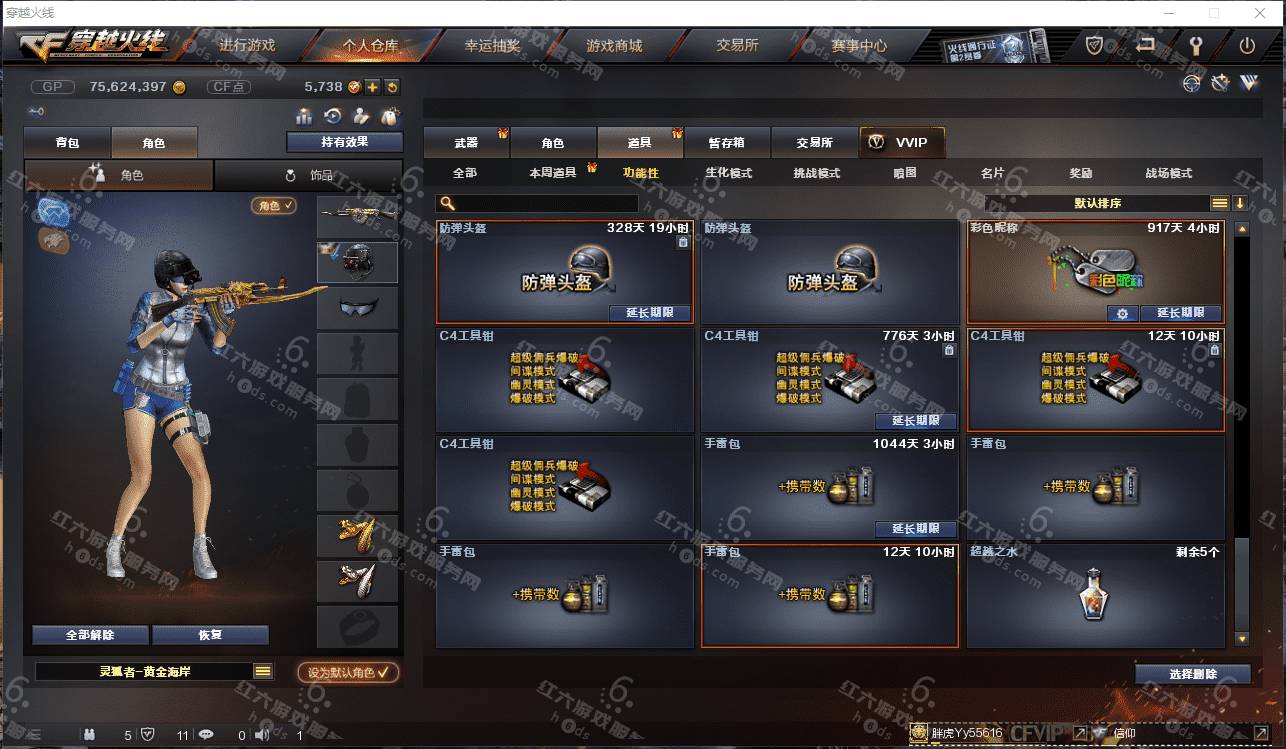
Task: Click the power icon in top bar
Action: pyautogui.click(x=1247, y=45)
